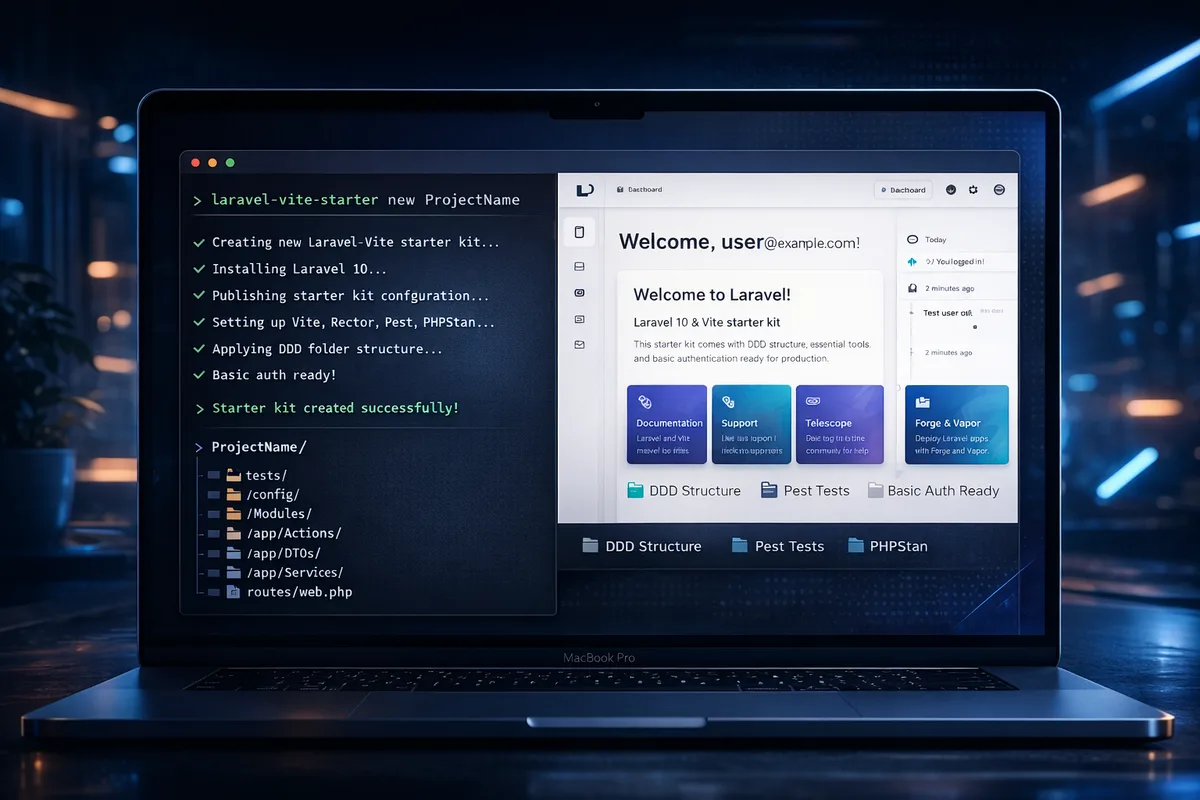
Task: Click the PHPStan label below the dashboard
Action: (899, 546)
